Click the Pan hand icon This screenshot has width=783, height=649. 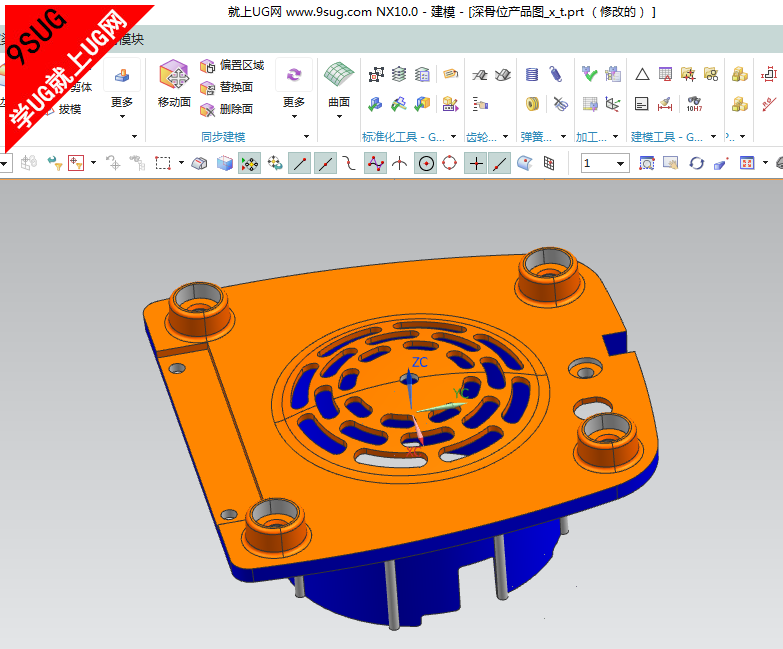tap(671, 163)
